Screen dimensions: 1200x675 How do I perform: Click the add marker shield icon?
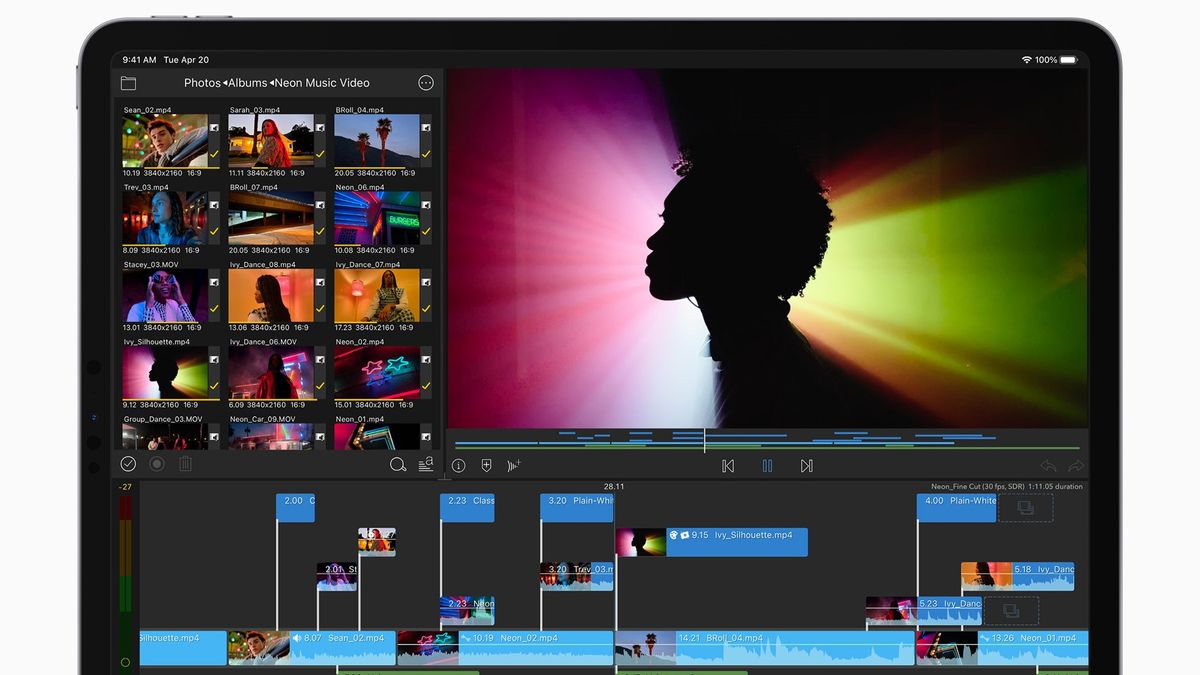click(x=486, y=466)
